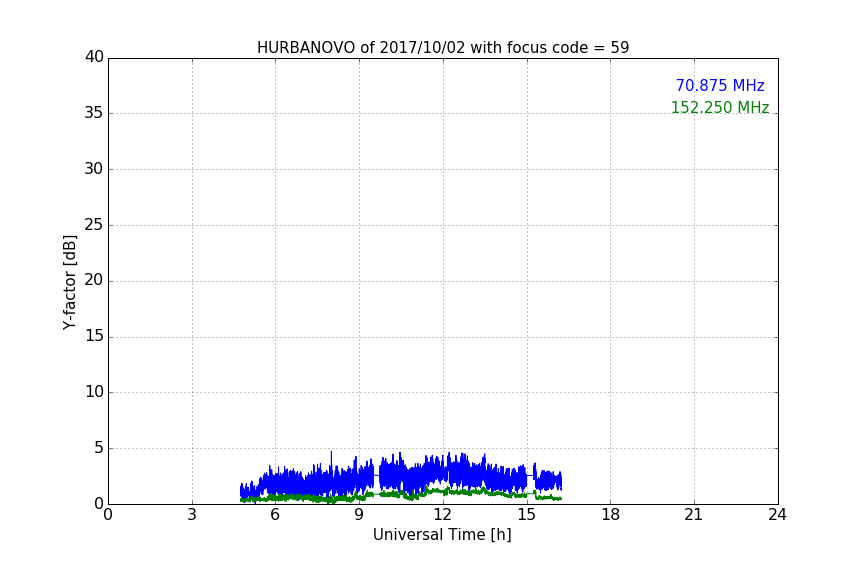
Task: Click x-axis tick value '24'
Action: click(777, 515)
